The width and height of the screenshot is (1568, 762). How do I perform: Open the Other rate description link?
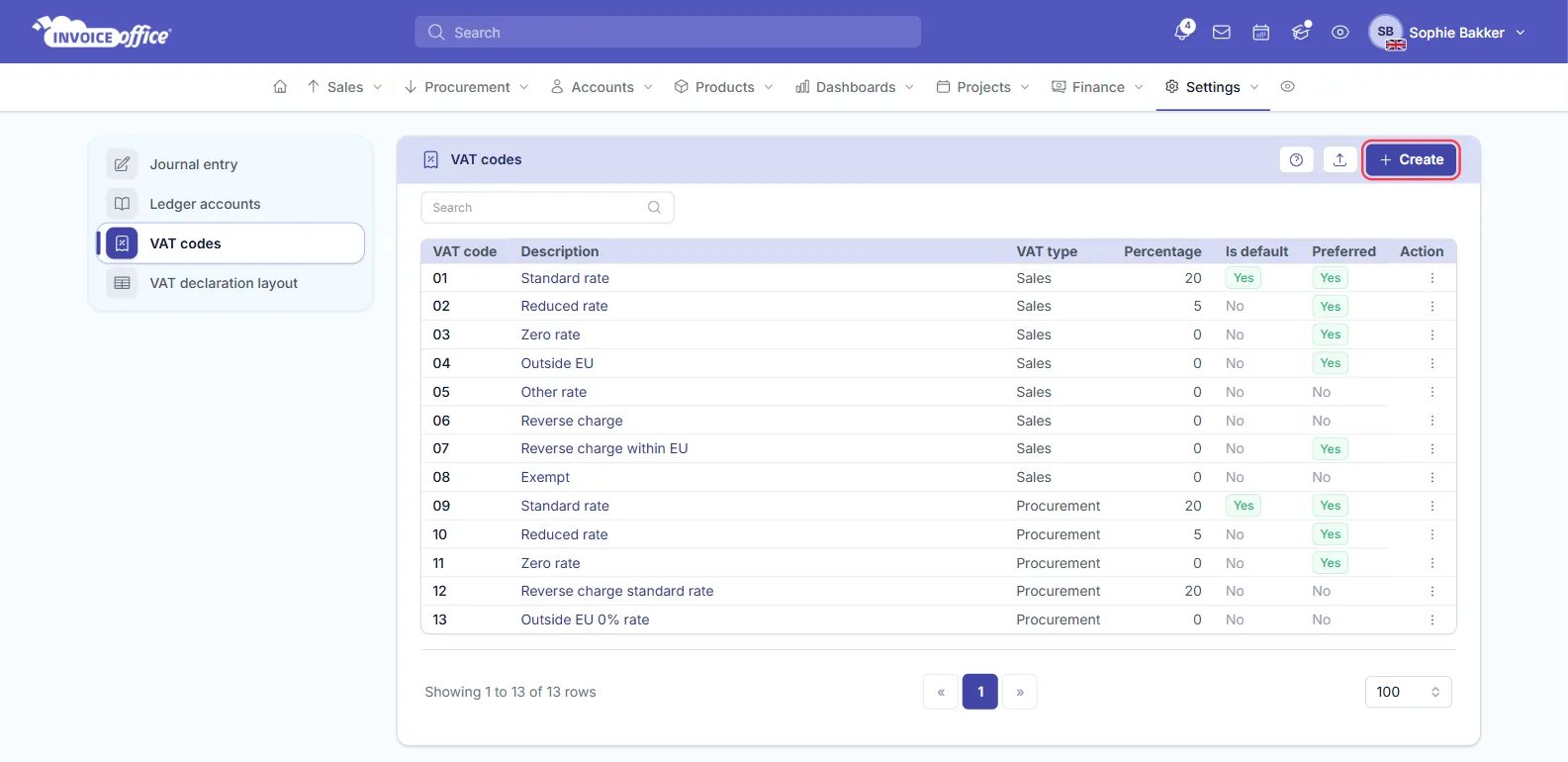(x=554, y=392)
